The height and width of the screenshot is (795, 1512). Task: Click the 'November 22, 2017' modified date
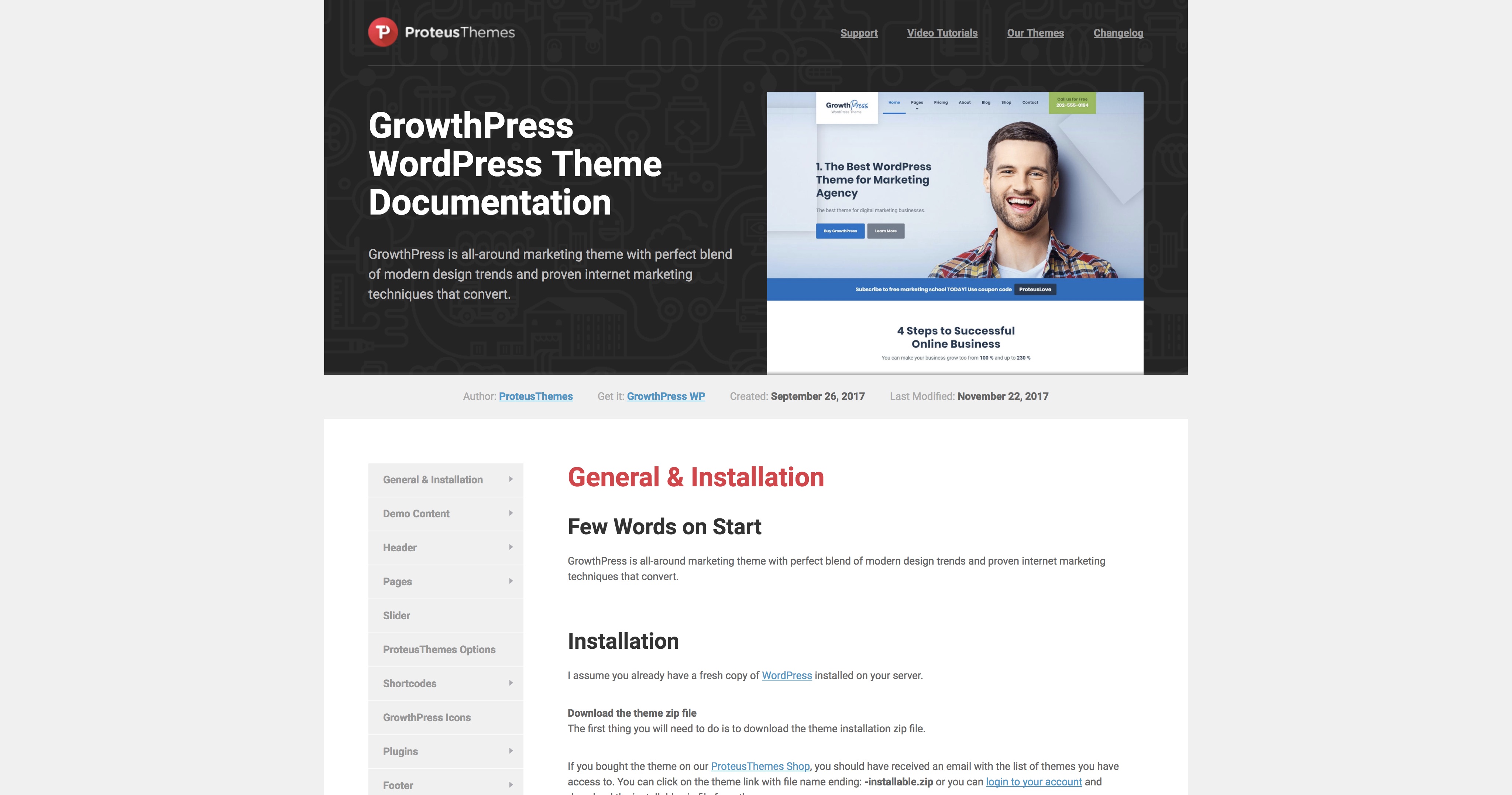tap(1003, 396)
